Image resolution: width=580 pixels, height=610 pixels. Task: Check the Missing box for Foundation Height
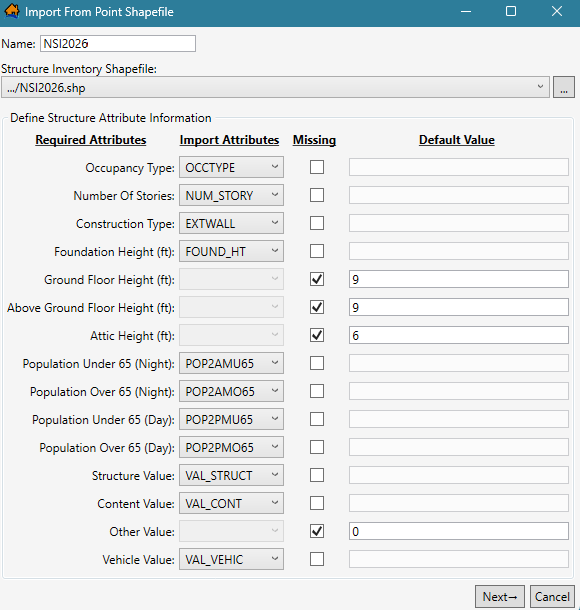317,251
